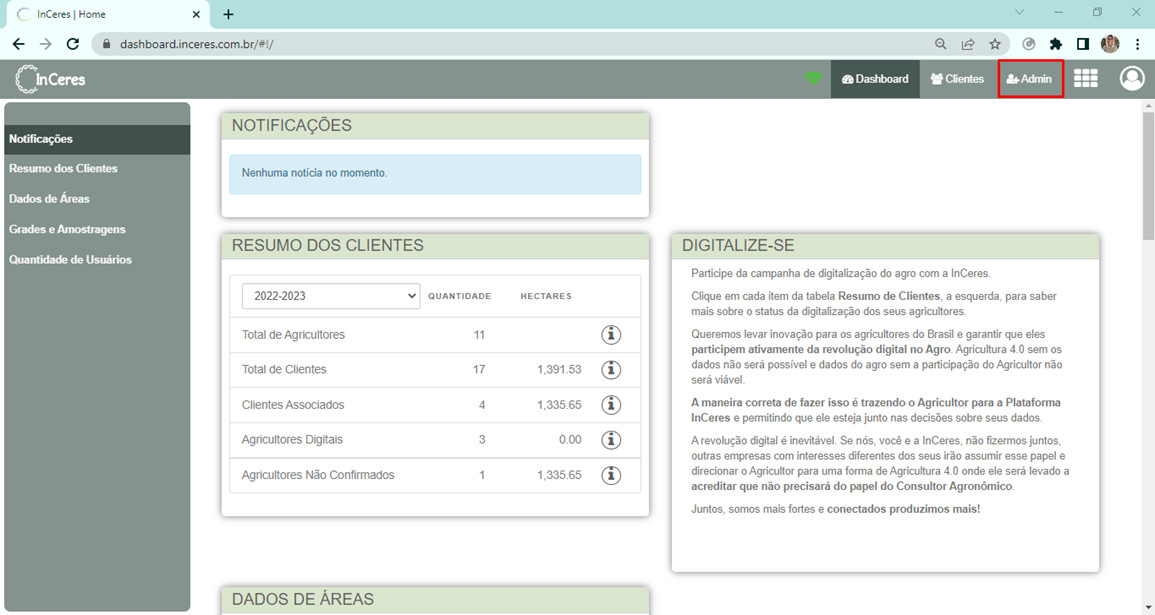The height and width of the screenshot is (615, 1155).
Task: Show info for Agricultores Não Confirmados
Action: click(x=611, y=475)
